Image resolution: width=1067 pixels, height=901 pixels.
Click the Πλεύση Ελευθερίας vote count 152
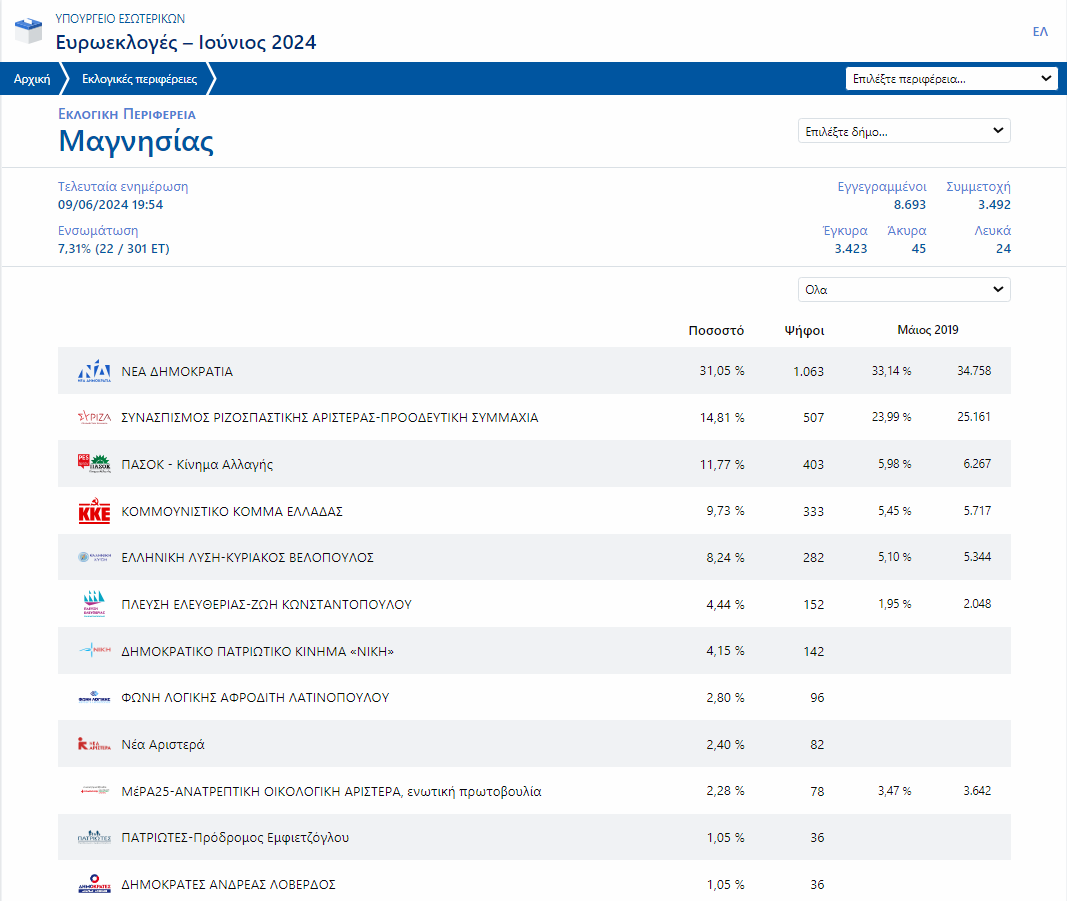pyautogui.click(x=813, y=604)
